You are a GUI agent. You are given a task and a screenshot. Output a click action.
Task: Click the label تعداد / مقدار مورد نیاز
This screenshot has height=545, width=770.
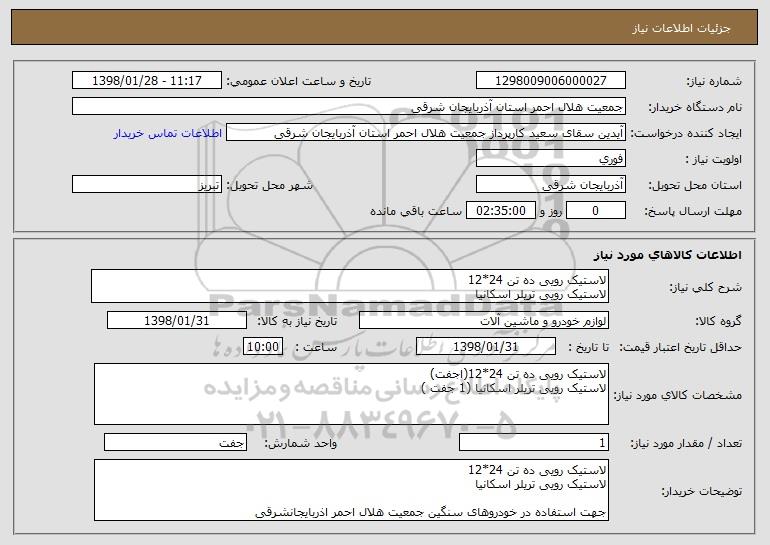(x=686, y=443)
